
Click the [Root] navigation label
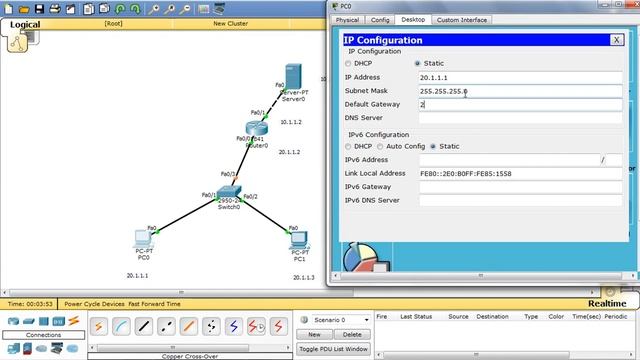pos(113,24)
